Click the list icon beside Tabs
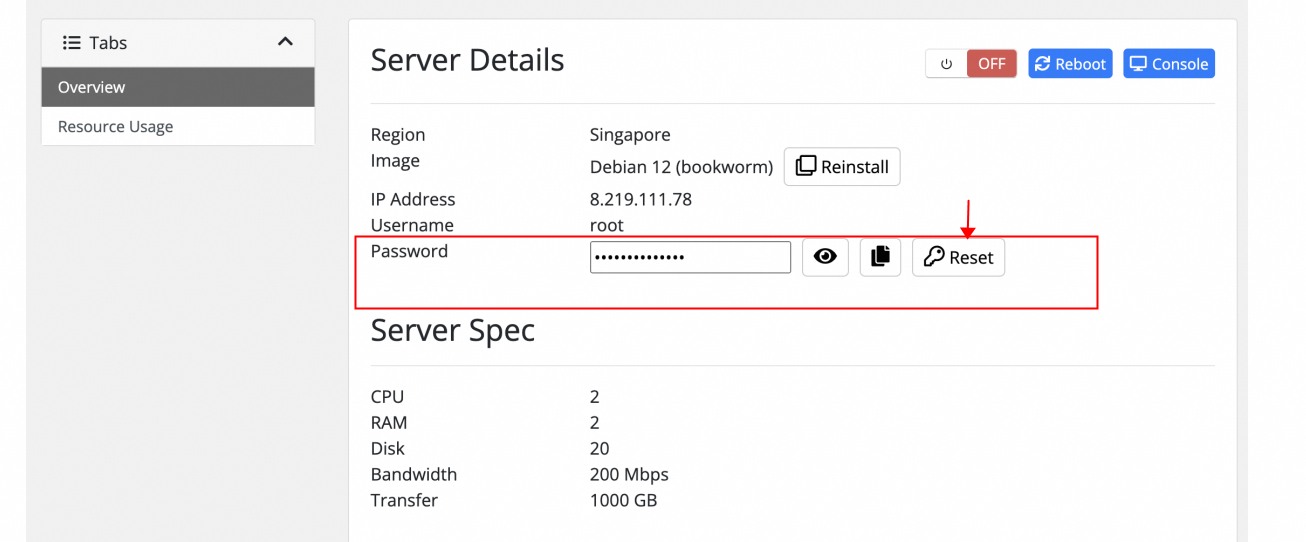The width and height of the screenshot is (1306, 542). (x=71, y=43)
